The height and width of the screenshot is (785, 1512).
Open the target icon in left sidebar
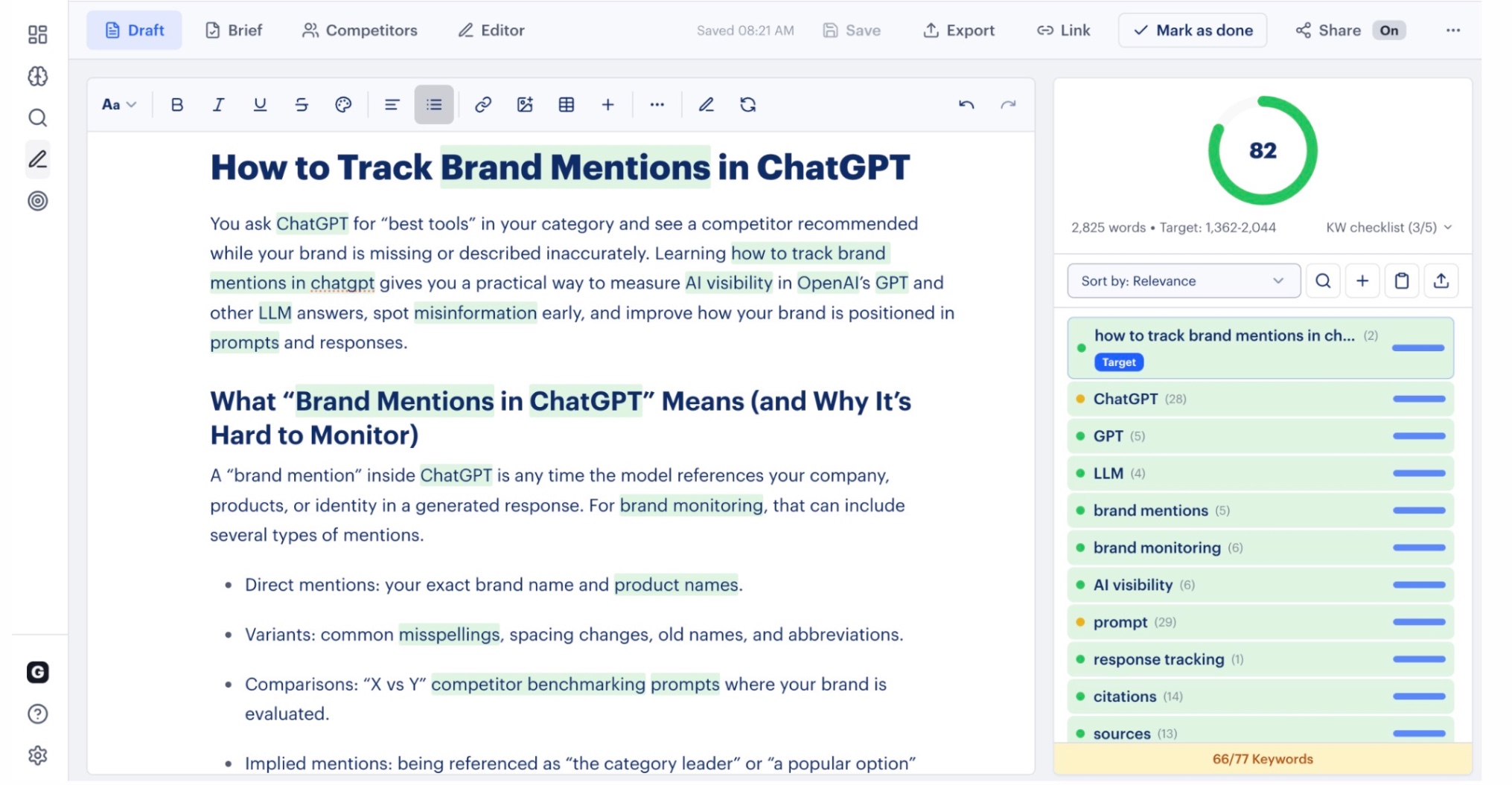pyautogui.click(x=37, y=201)
